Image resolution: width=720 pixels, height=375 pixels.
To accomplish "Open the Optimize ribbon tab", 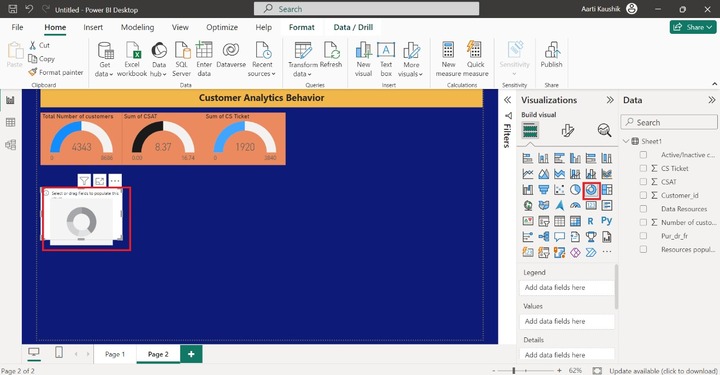I will click(222, 28).
